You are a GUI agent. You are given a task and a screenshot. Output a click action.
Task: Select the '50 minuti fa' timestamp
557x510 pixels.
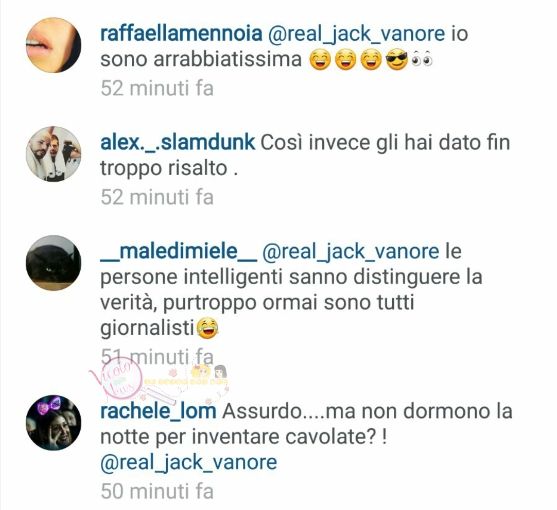(x=157, y=492)
